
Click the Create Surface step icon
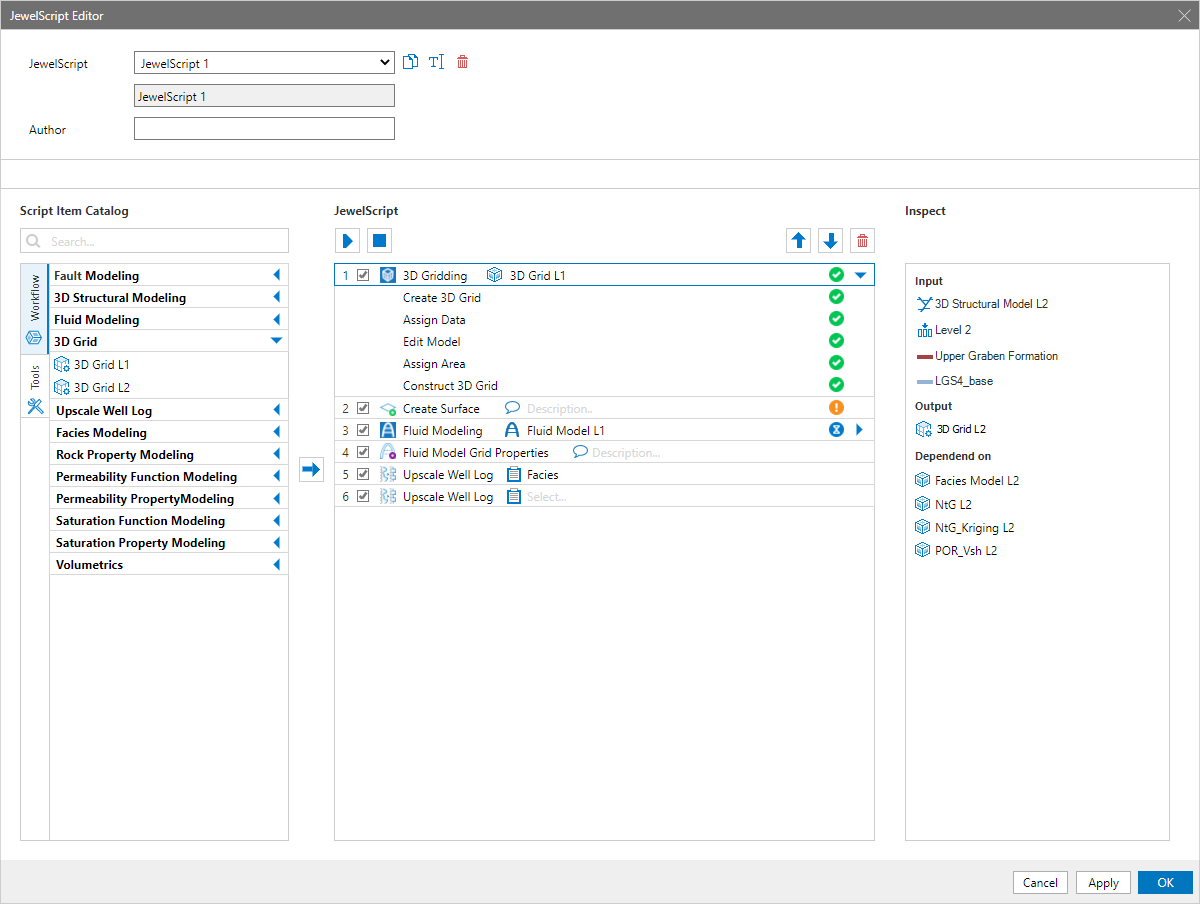point(388,409)
